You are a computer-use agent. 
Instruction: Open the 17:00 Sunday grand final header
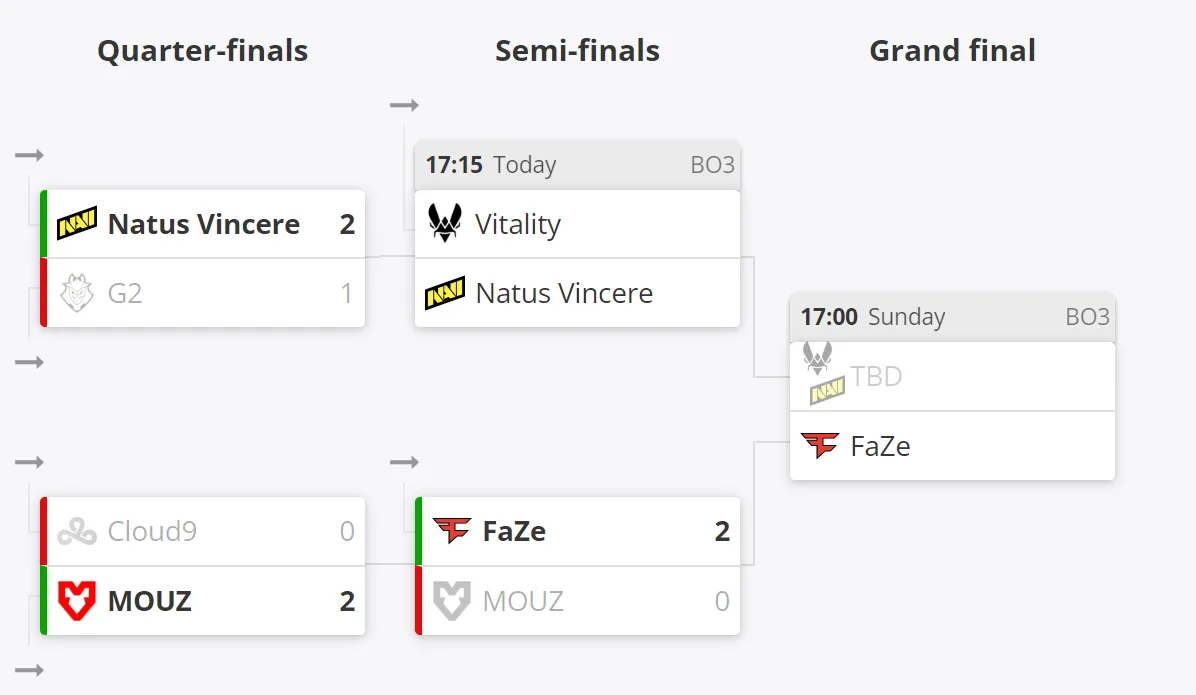952,317
